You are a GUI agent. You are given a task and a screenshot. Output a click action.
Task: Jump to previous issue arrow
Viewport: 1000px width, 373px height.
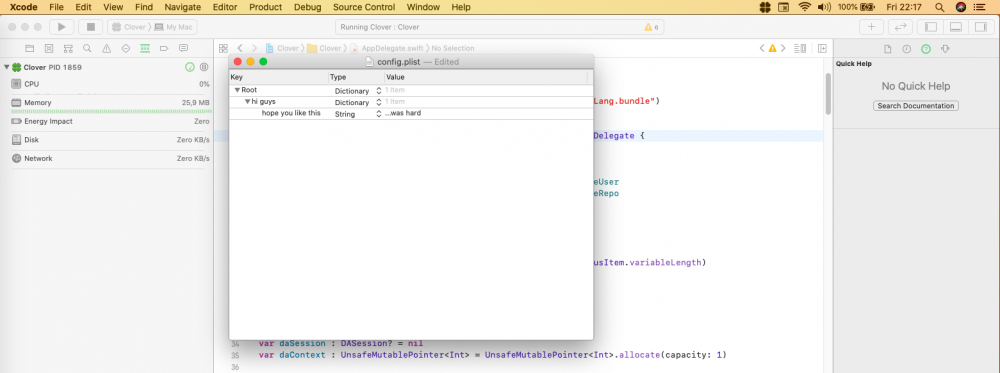click(x=761, y=48)
